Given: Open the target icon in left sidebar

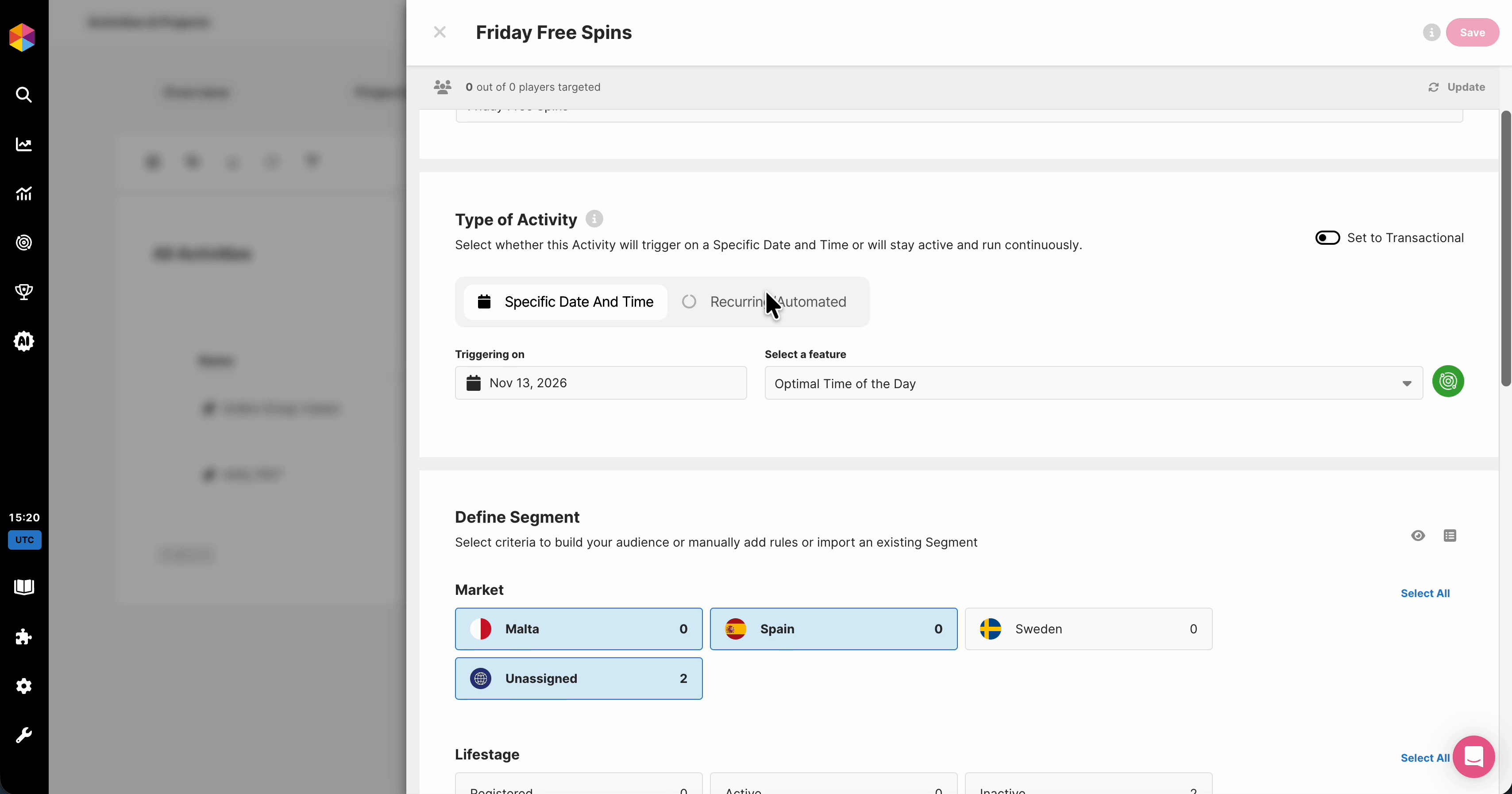Looking at the screenshot, I should coord(23,243).
